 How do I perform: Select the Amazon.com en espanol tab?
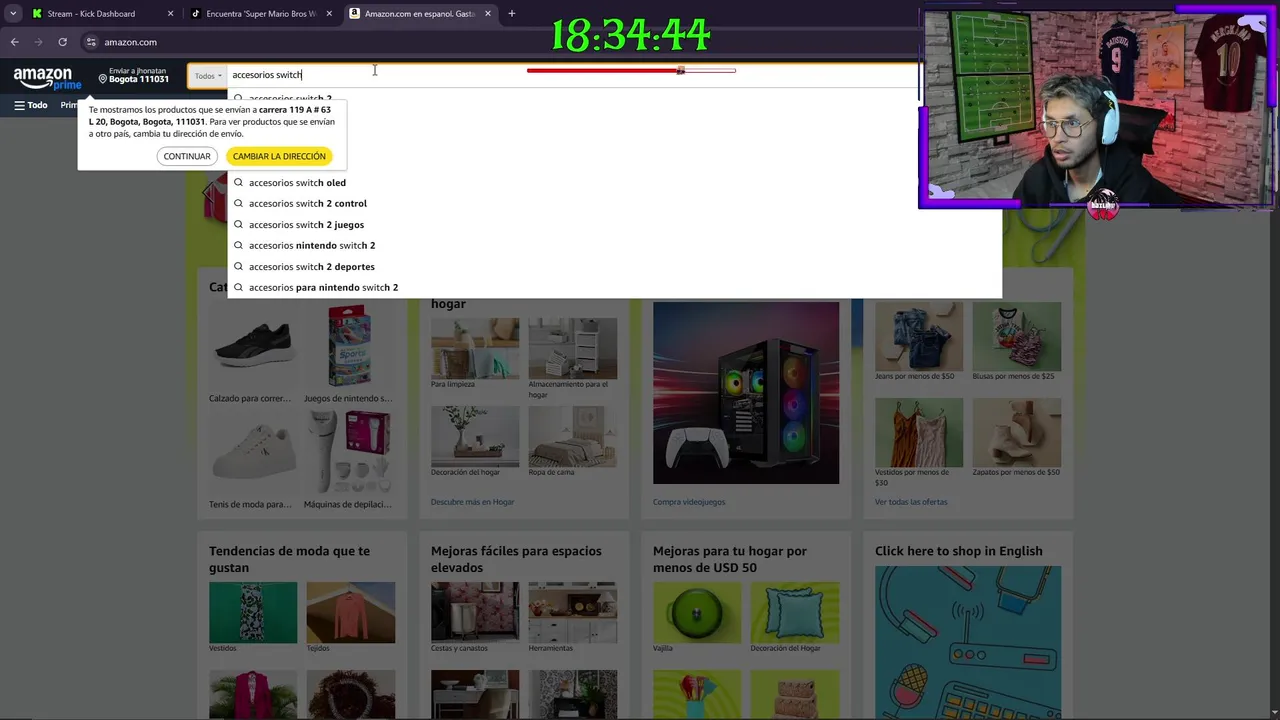[x=420, y=14]
